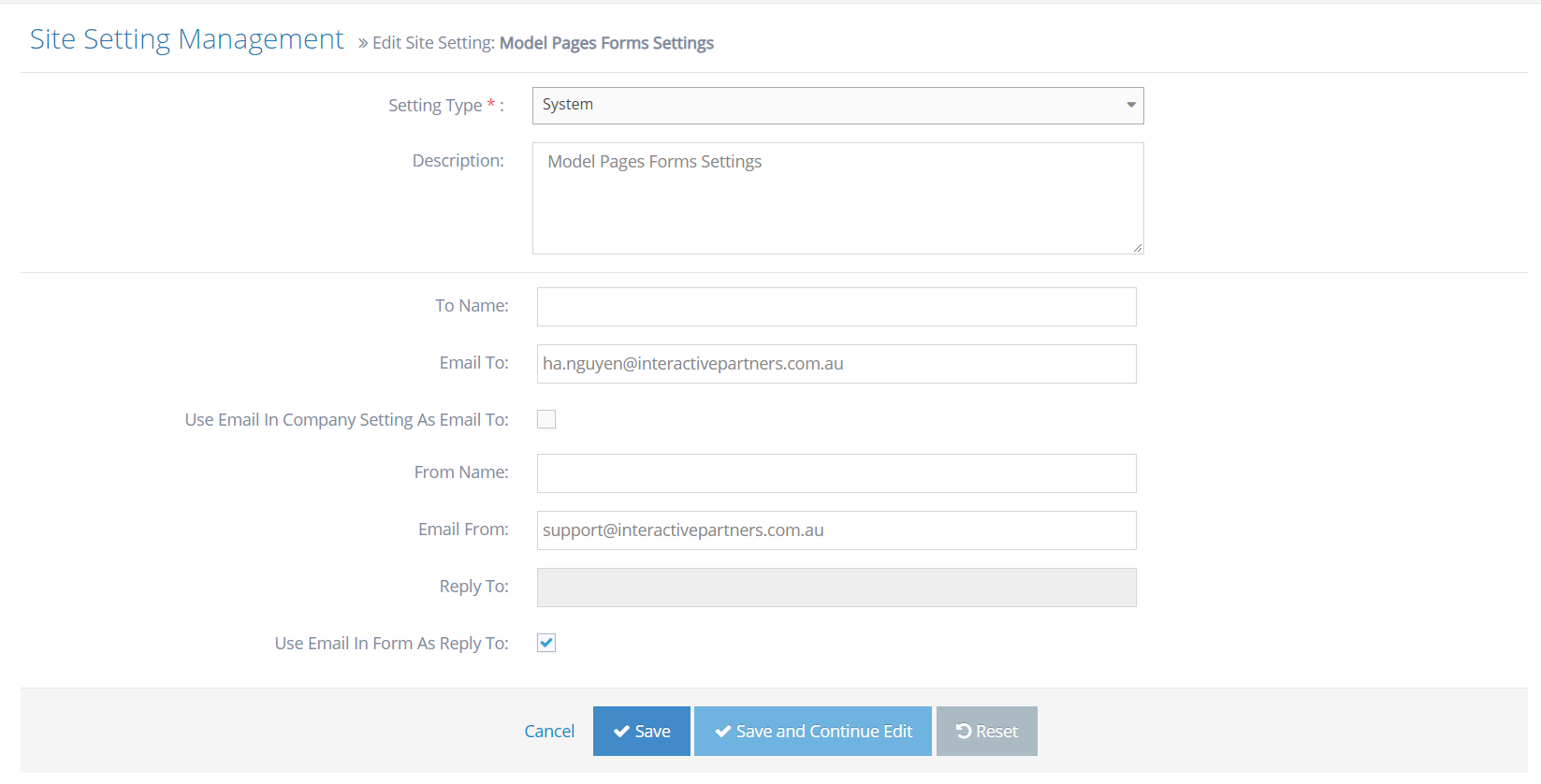Focus the To Name text field
This screenshot has width=1541, height=784.
click(836, 307)
